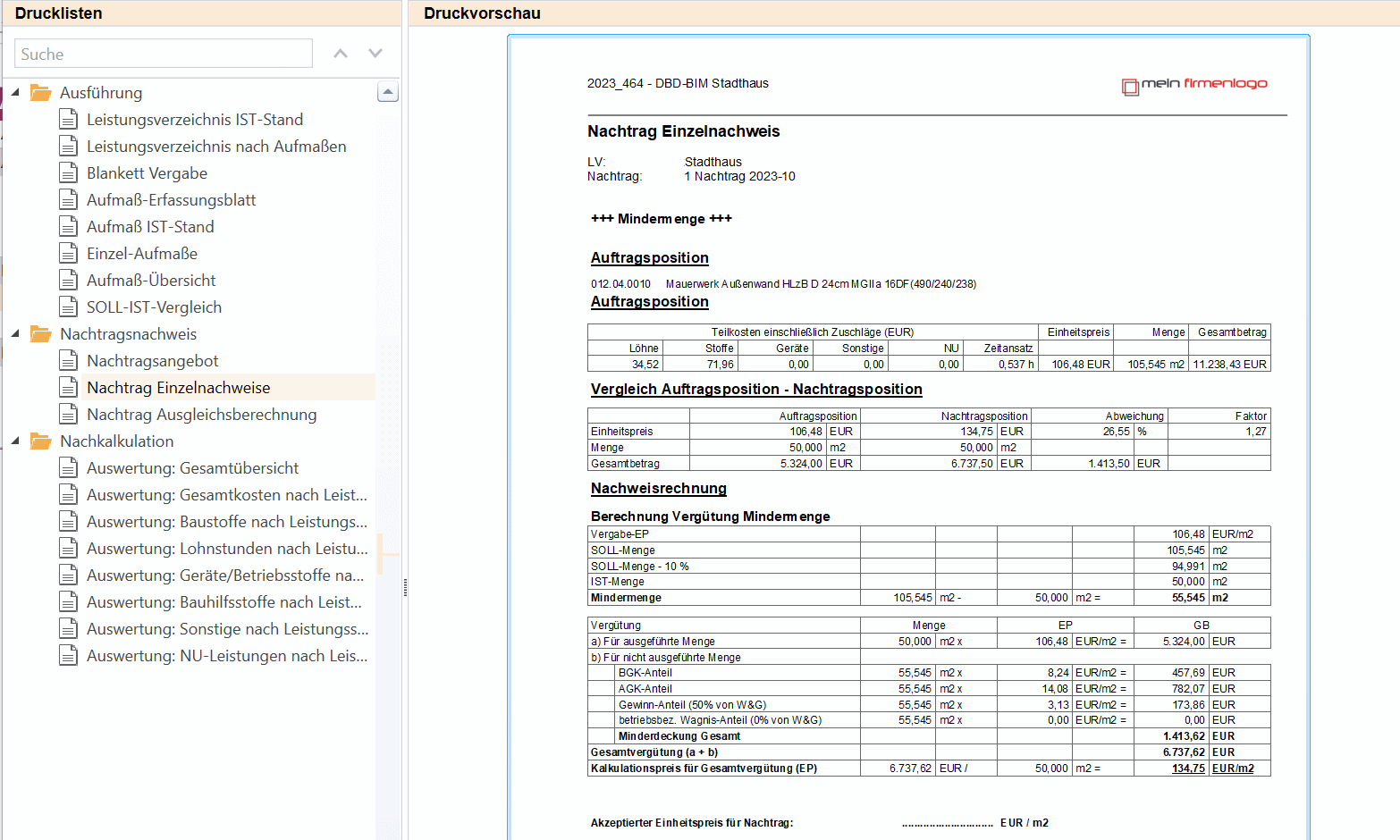Open Auswertung: NU-Leistungen nach Leis... print list

pyautogui.click(x=227, y=656)
